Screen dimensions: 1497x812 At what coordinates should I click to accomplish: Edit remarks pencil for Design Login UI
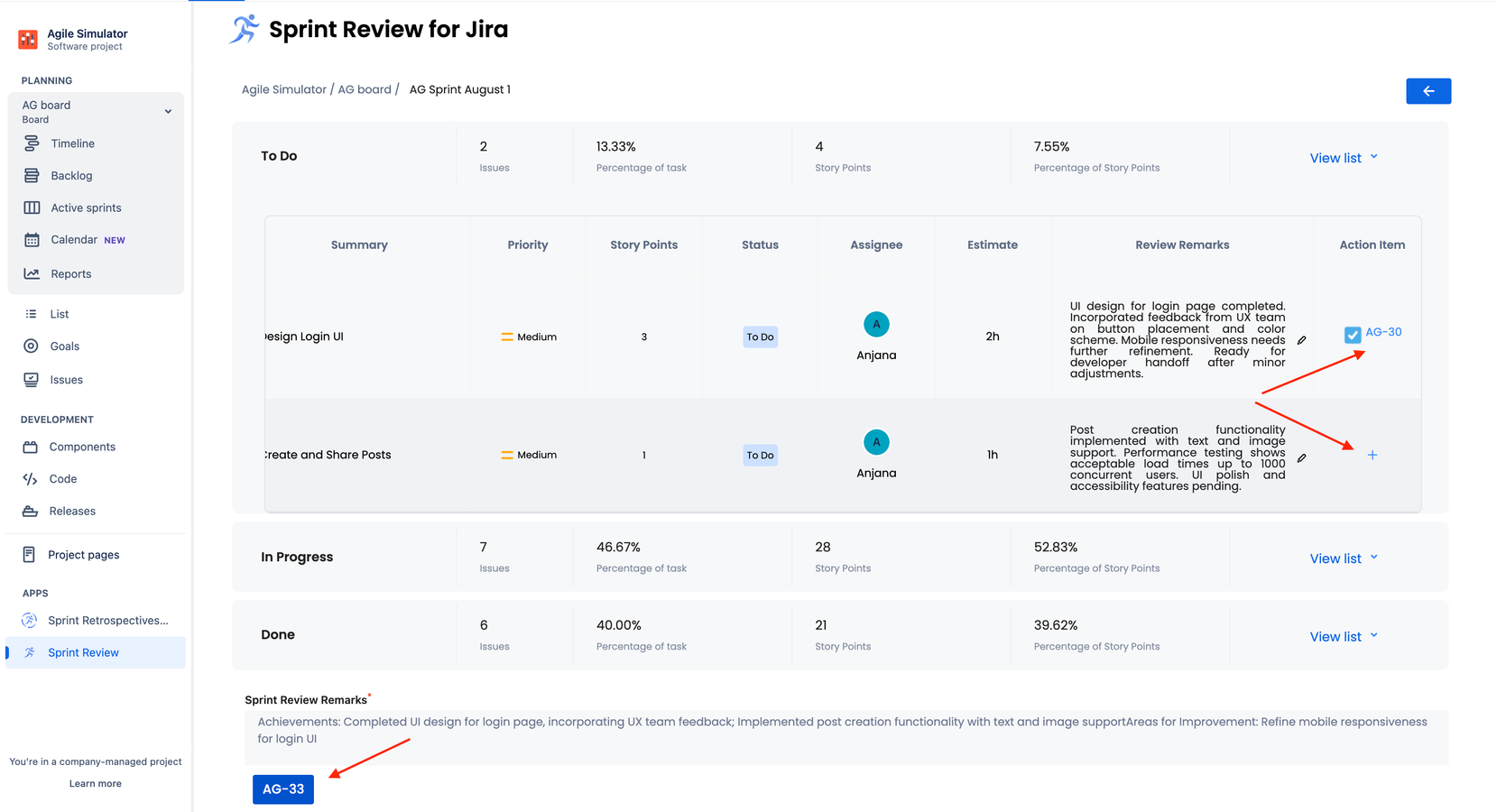click(x=1301, y=340)
